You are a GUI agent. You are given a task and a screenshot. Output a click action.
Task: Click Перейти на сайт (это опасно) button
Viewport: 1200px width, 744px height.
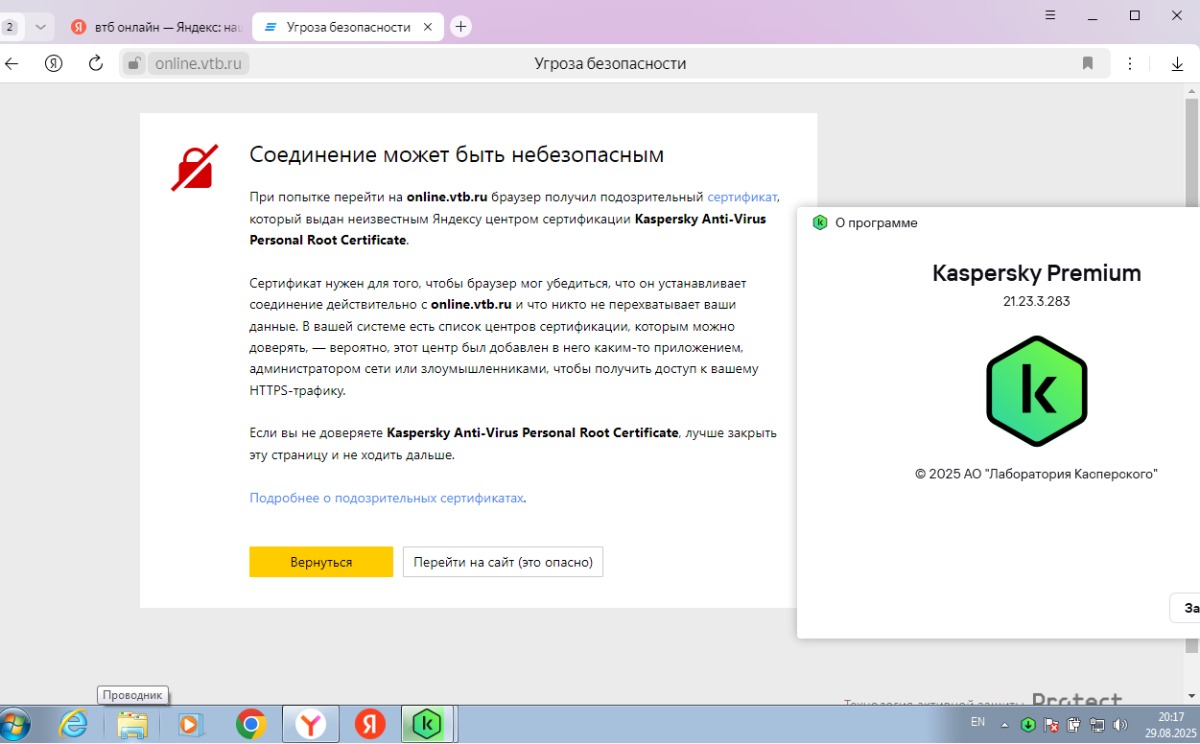click(503, 562)
